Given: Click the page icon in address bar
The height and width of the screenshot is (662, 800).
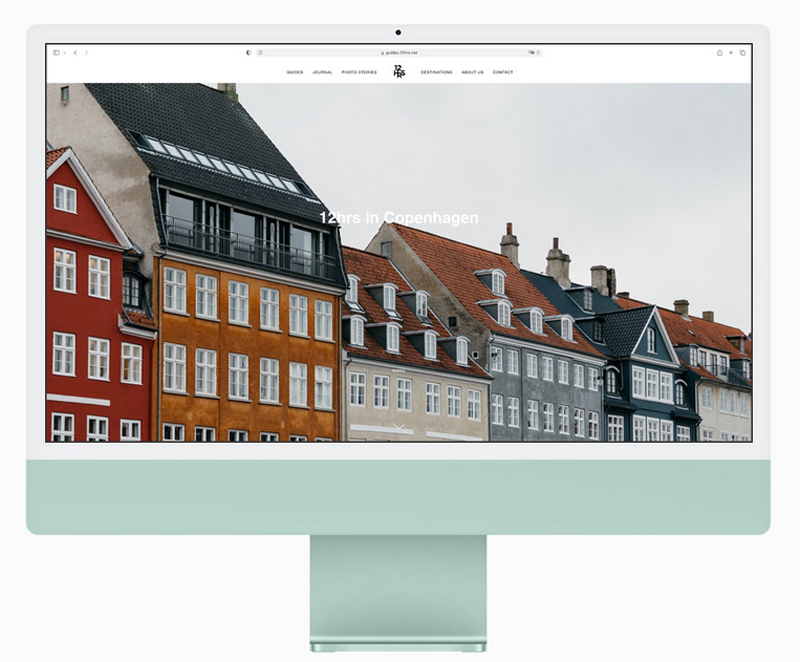Looking at the screenshot, I should [260, 52].
